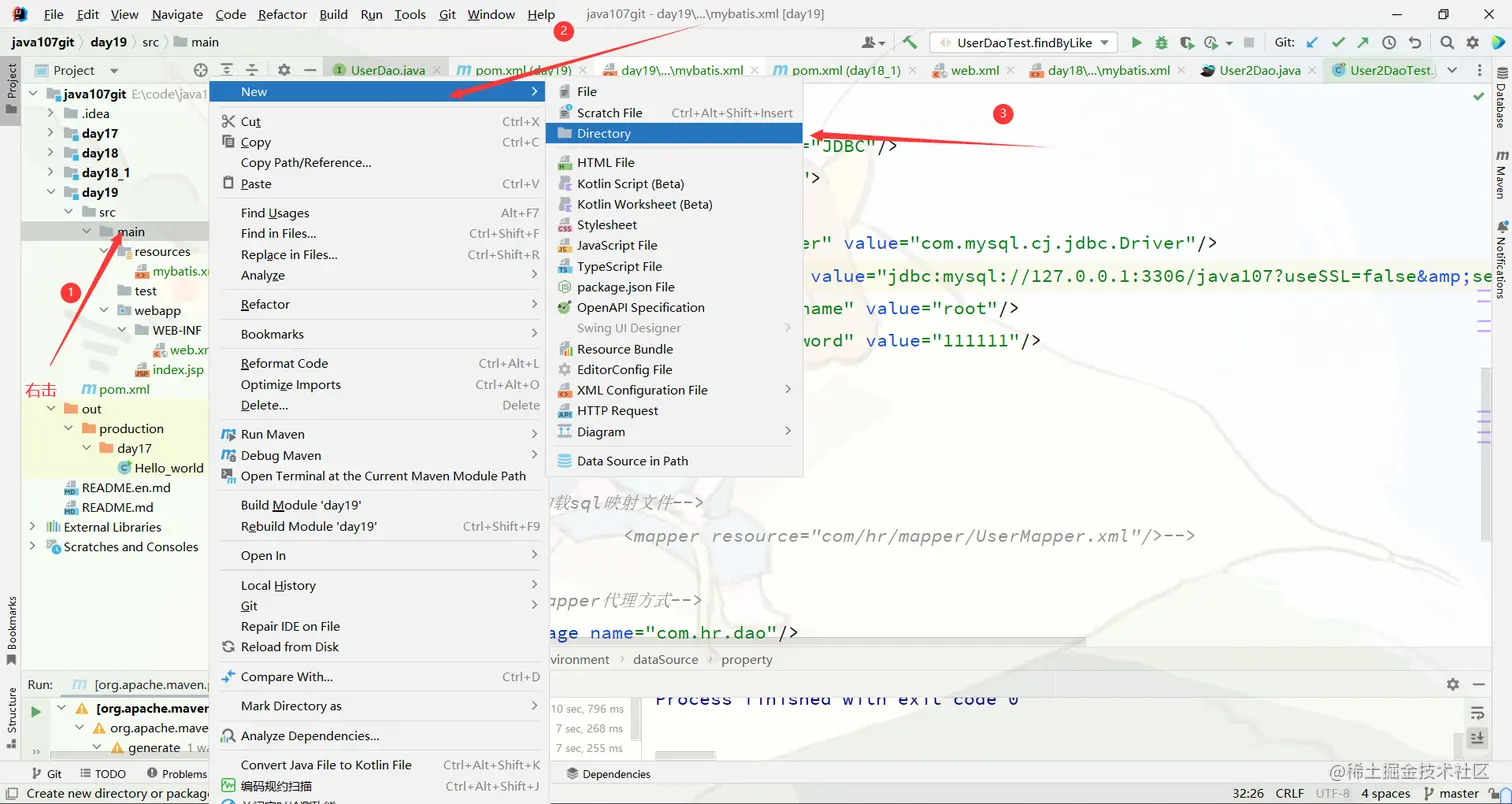Hide the Project panel with the minus icon
Screen dimensions: 1512x804
click(x=311, y=70)
